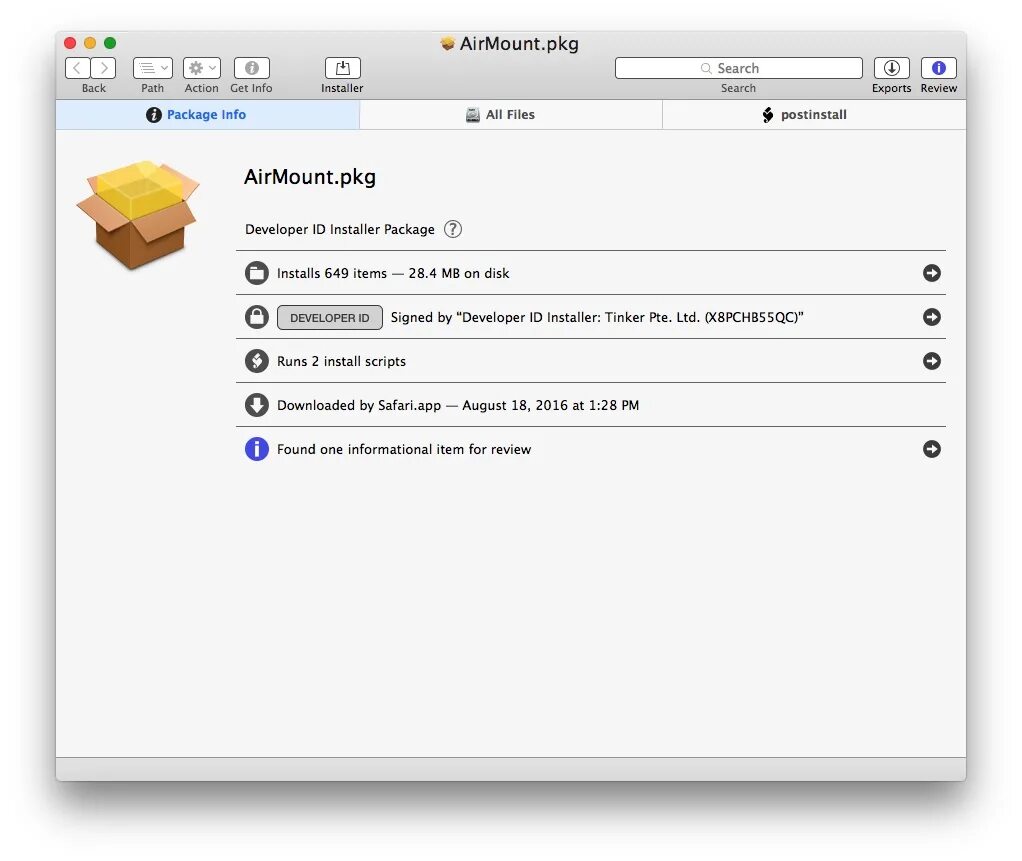Select 'Found one informational item for review' text
1022x861 pixels.
click(x=404, y=449)
